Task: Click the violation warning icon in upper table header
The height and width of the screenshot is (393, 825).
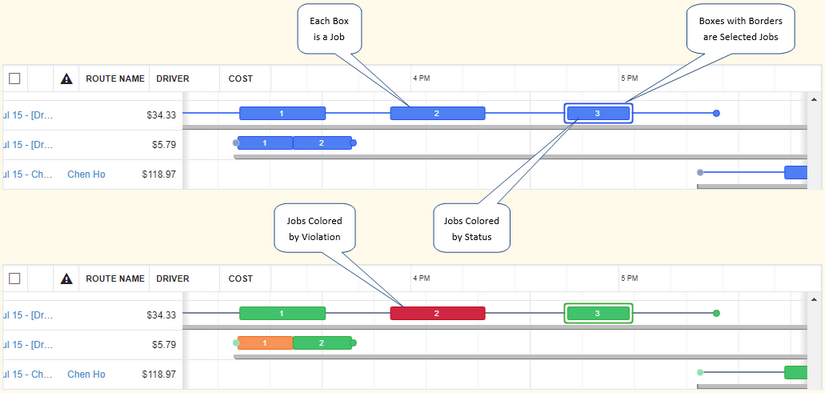Action: [x=66, y=78]
